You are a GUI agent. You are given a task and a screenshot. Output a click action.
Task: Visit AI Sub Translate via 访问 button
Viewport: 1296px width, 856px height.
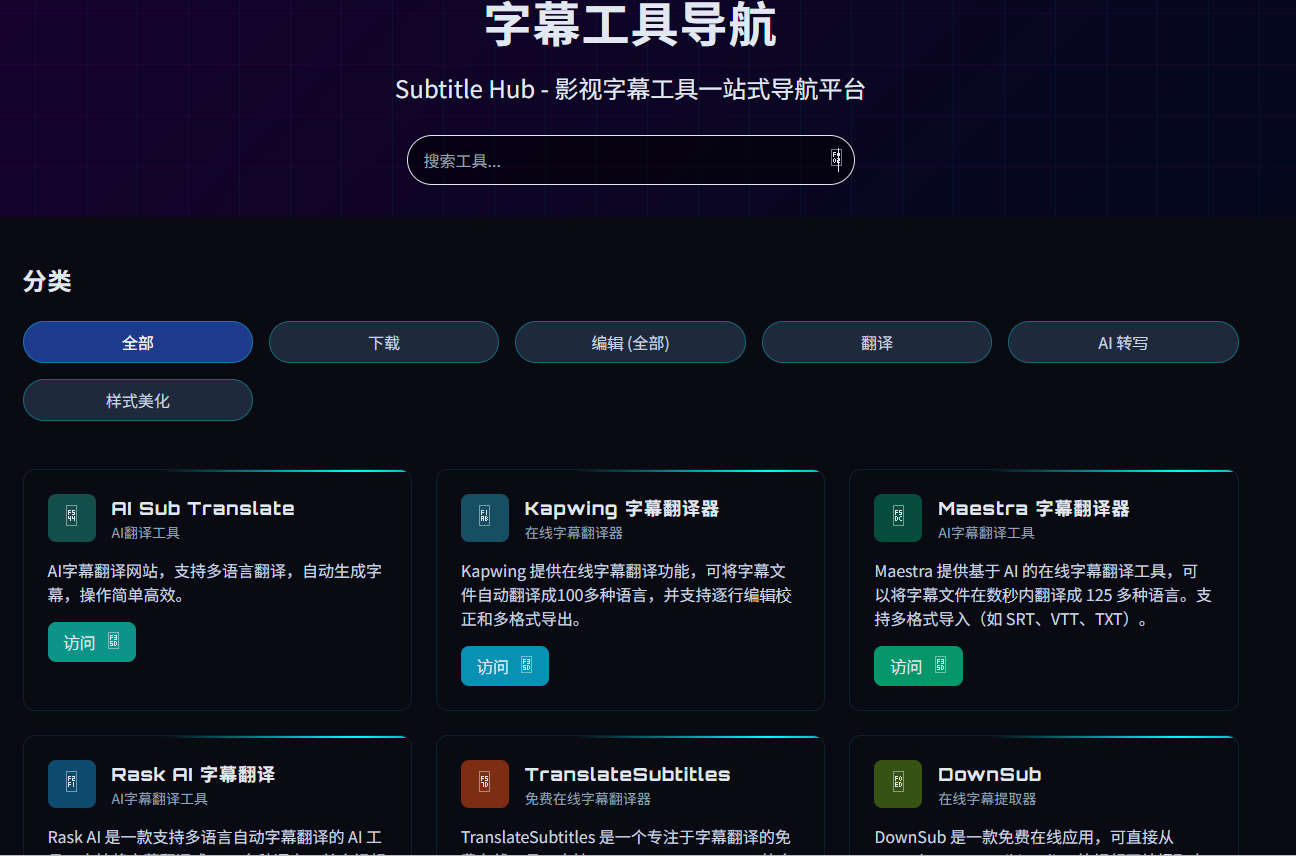click(92, 642)
